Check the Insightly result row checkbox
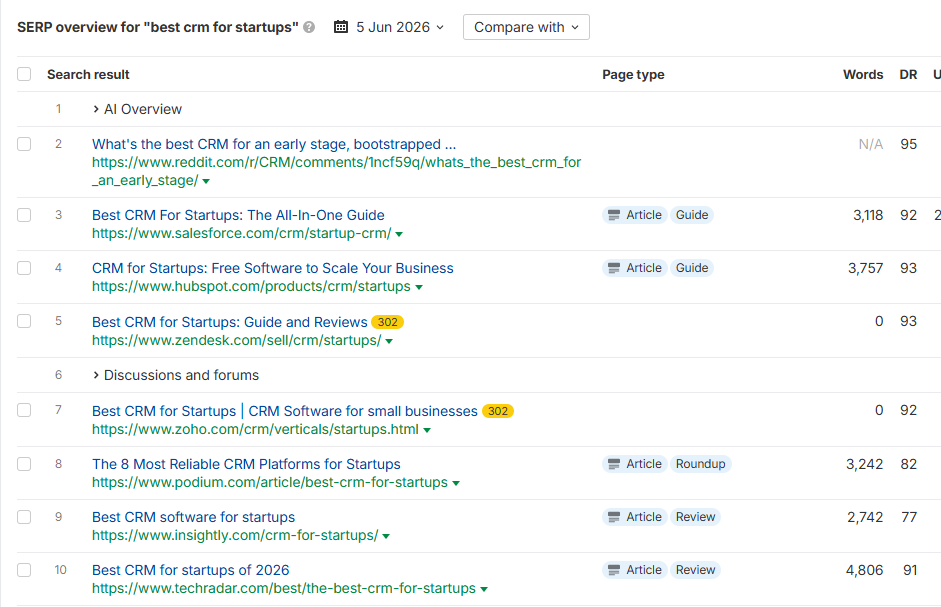Viewport: 941px width, 607px height. [x=24, y=517]
